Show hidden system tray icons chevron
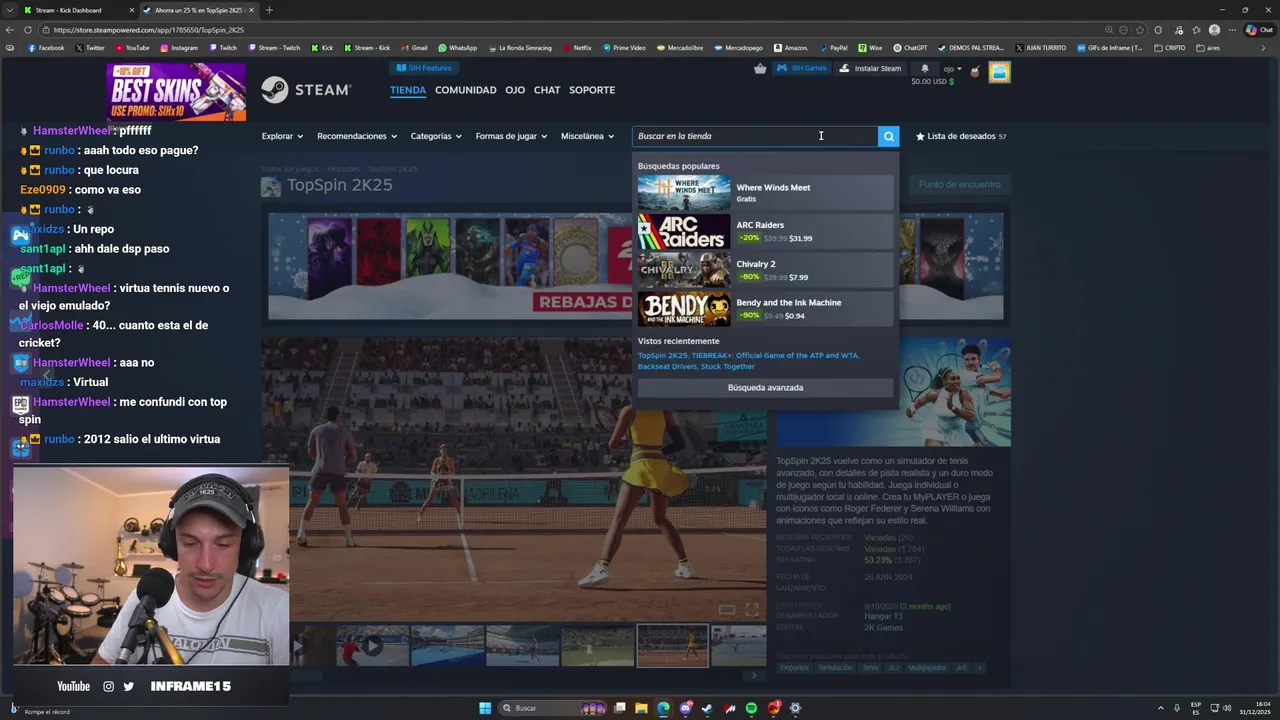This screenshot has height=720, width=1280. pyautogui.click(x=1161, y=708)
